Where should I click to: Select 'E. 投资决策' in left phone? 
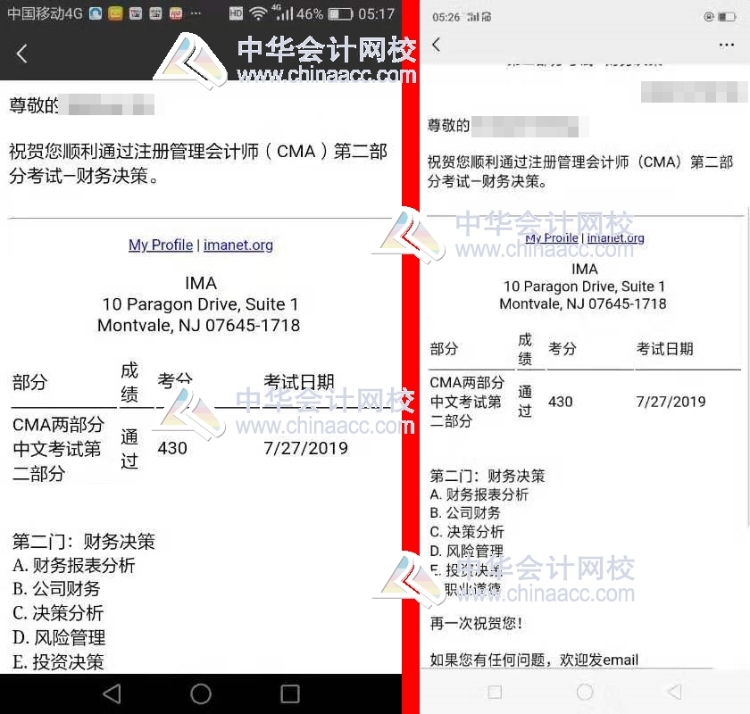pos(58,662)
